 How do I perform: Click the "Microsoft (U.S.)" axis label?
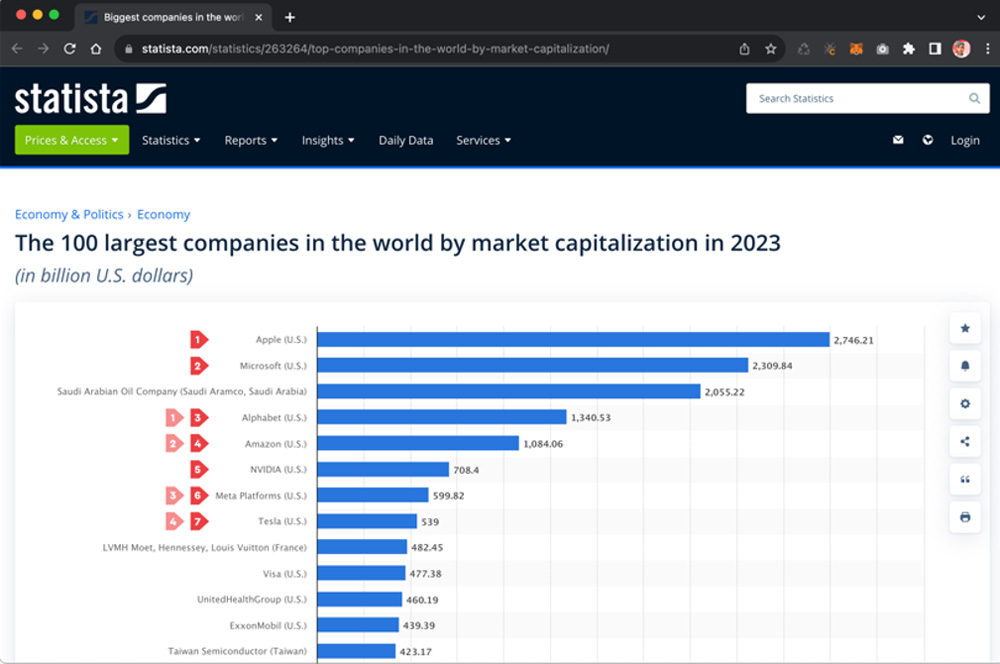coord(273,365)
